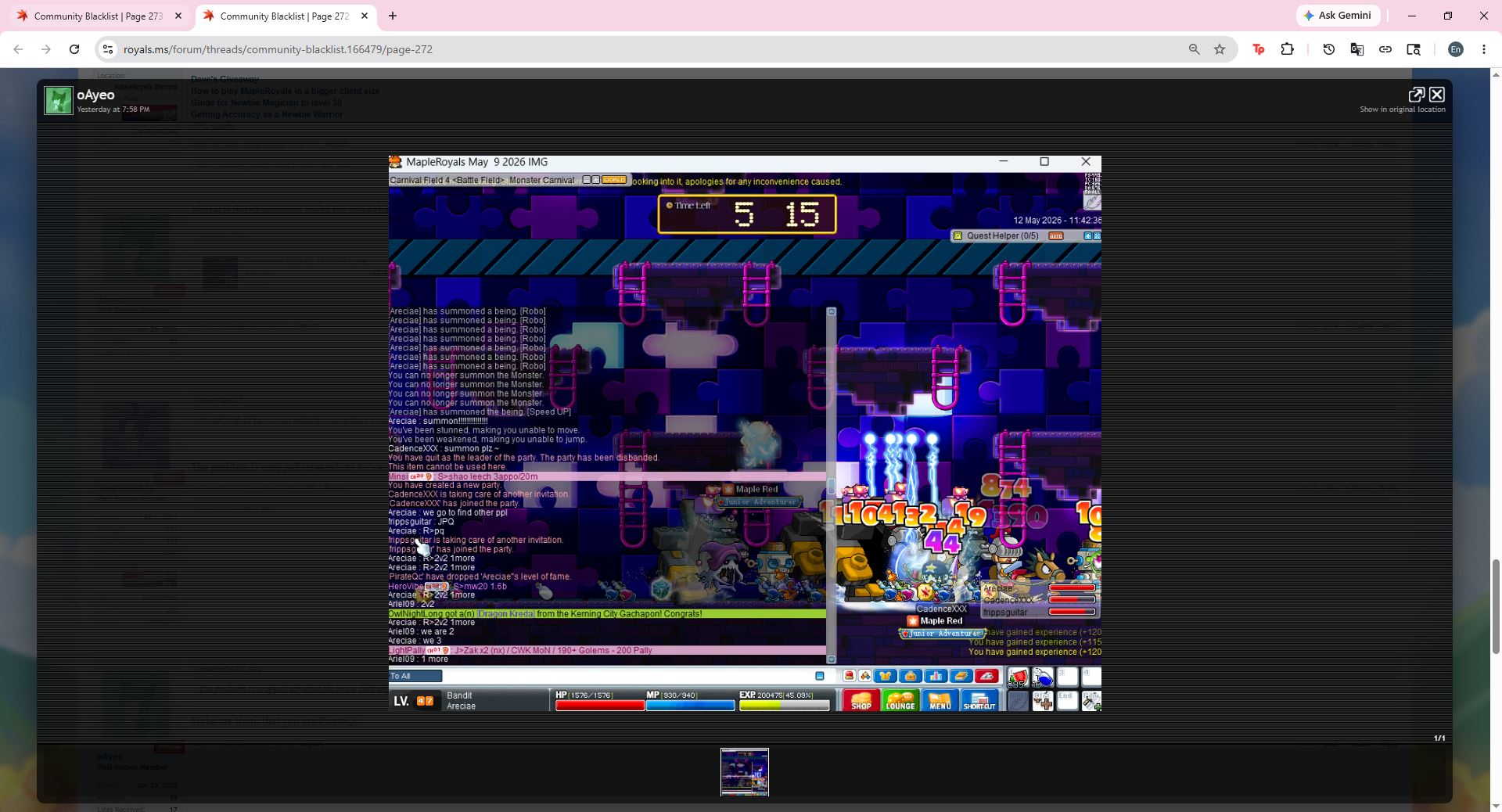Image resolution: width=1502 pixels, height=812 pixels.
Task: Switch to the 'Community Blacklist | Page 273' tab
Action: pyautogui.click(x=99, y=16)
